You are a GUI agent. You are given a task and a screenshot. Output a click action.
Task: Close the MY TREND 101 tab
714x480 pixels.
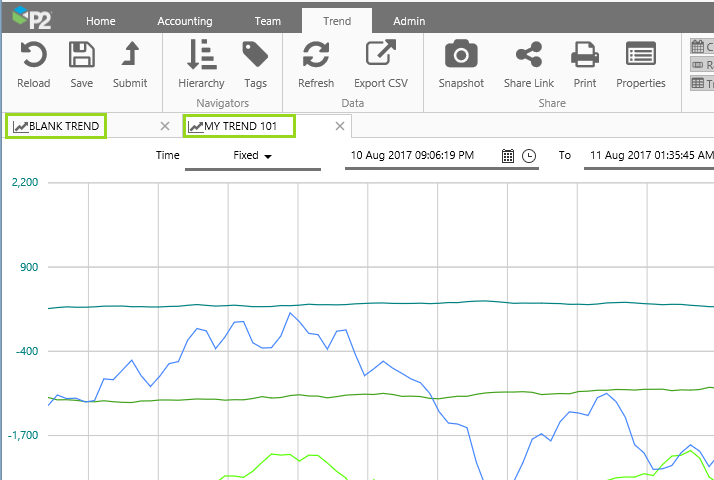340,126
